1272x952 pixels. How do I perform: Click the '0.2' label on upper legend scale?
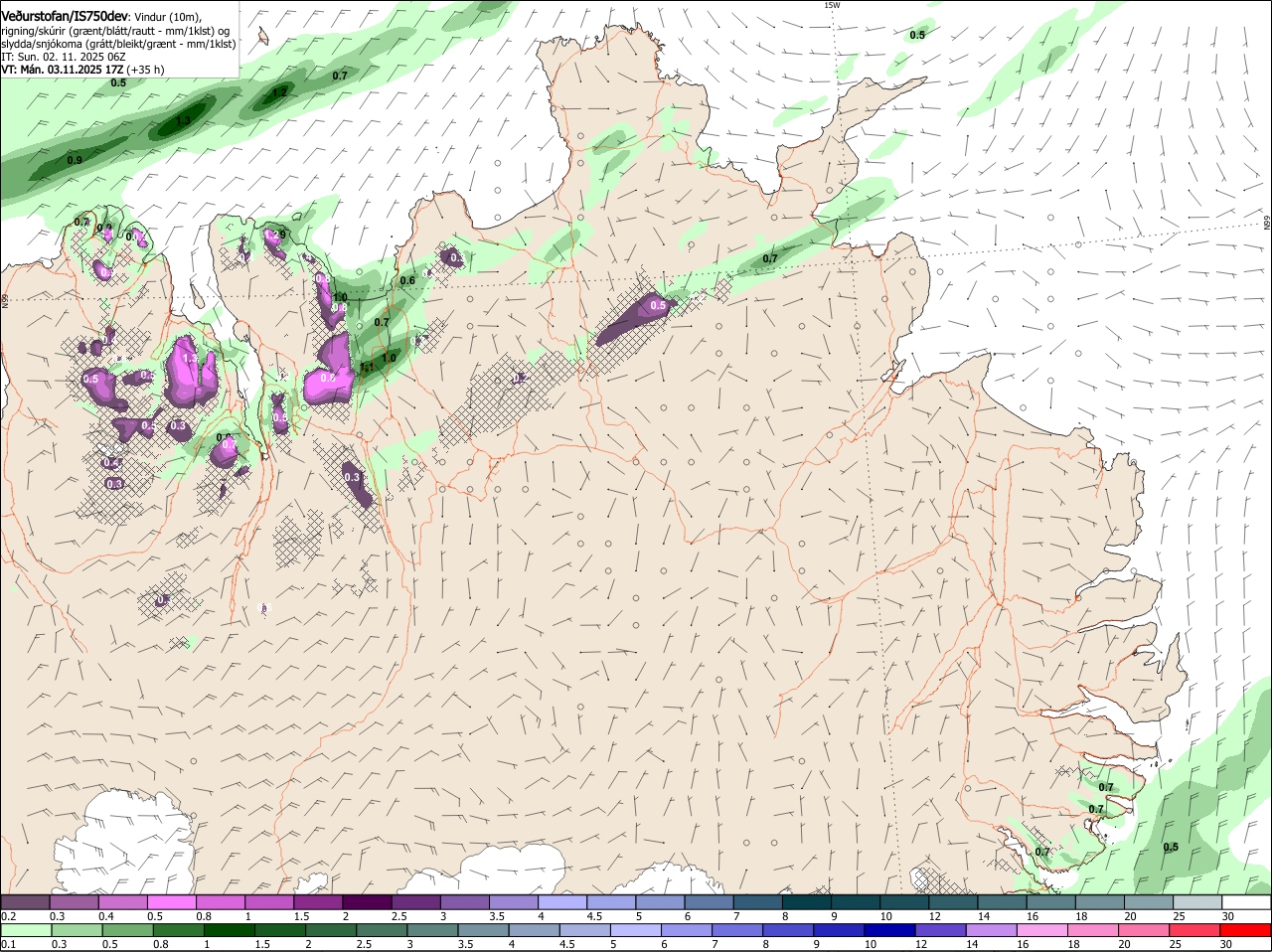[8, 916]
